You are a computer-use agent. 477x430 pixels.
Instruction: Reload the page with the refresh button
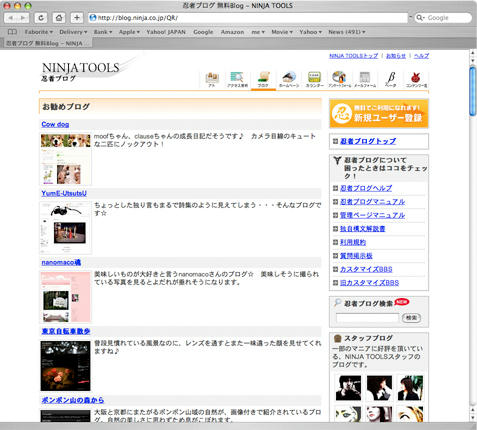click(41, 18)
